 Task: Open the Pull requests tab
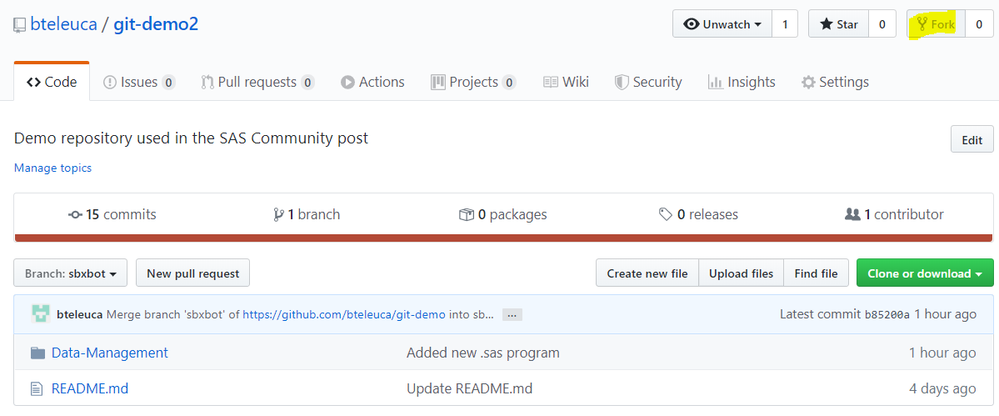click(x=257, y=82)
